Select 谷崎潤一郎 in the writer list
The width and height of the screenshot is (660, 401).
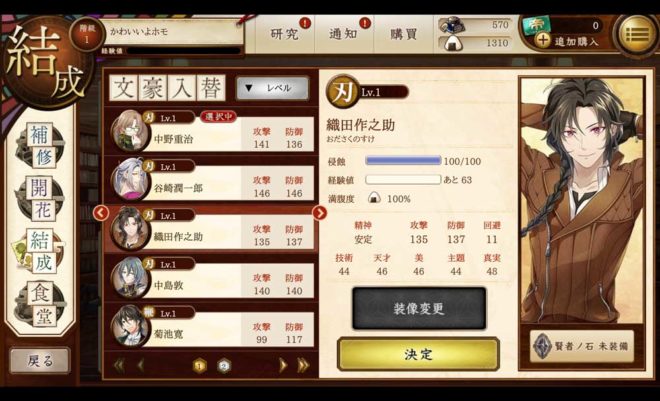click(x=212, y=181)
